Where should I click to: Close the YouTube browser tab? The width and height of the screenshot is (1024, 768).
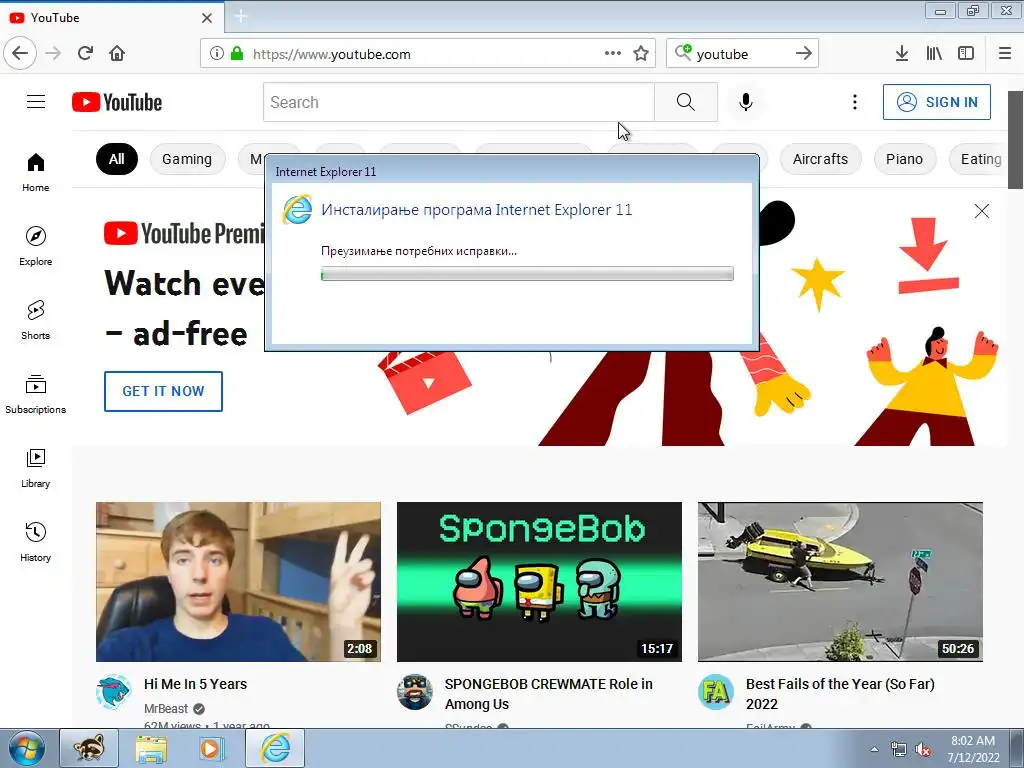pyautogui.click(x=207, y=18)
